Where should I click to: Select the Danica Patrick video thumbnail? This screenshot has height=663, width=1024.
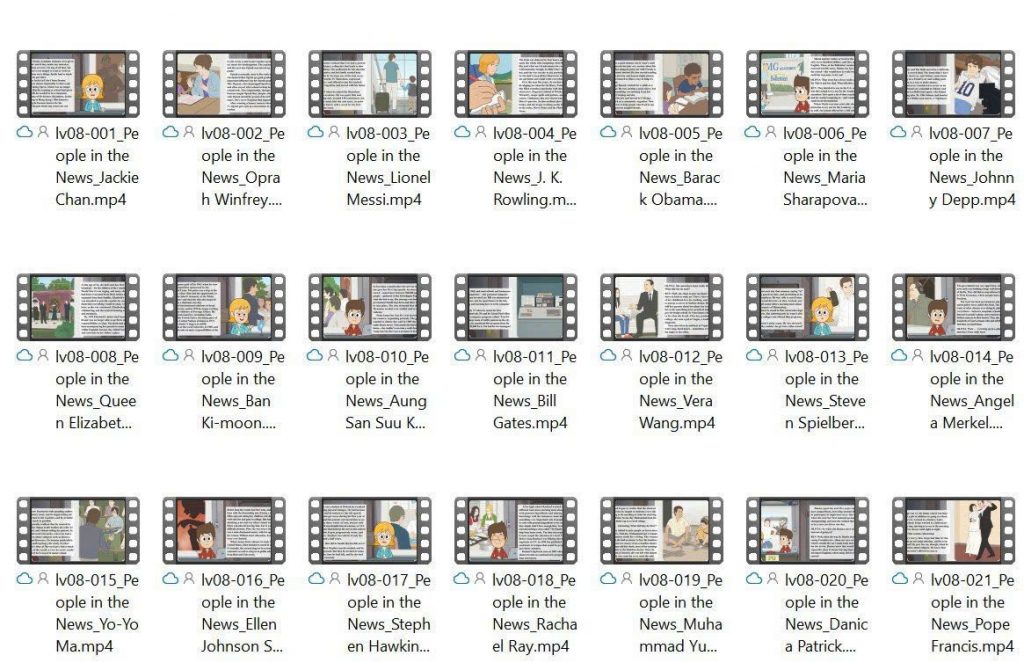808,530
